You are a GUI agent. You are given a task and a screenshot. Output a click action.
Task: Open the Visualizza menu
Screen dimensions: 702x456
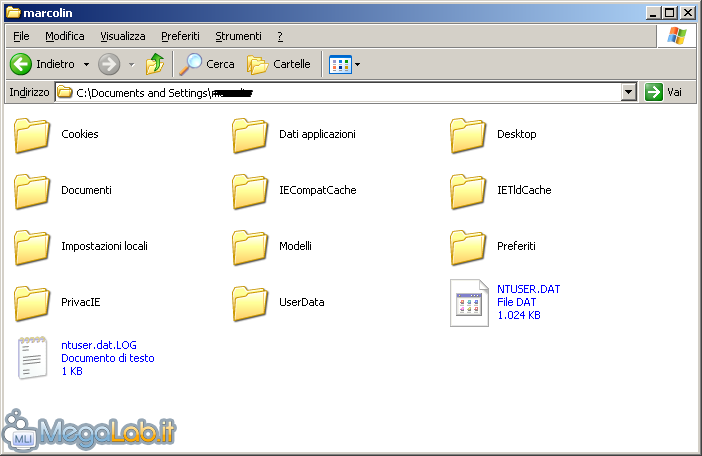[123, 36]
